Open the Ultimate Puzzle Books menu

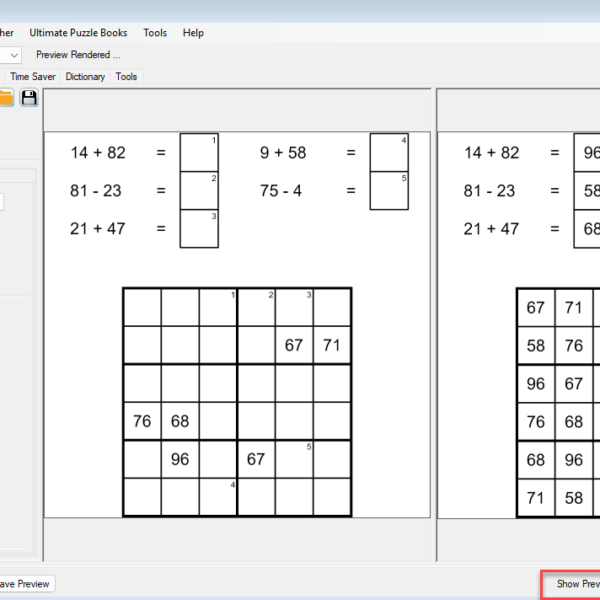[x=78, y=33]
